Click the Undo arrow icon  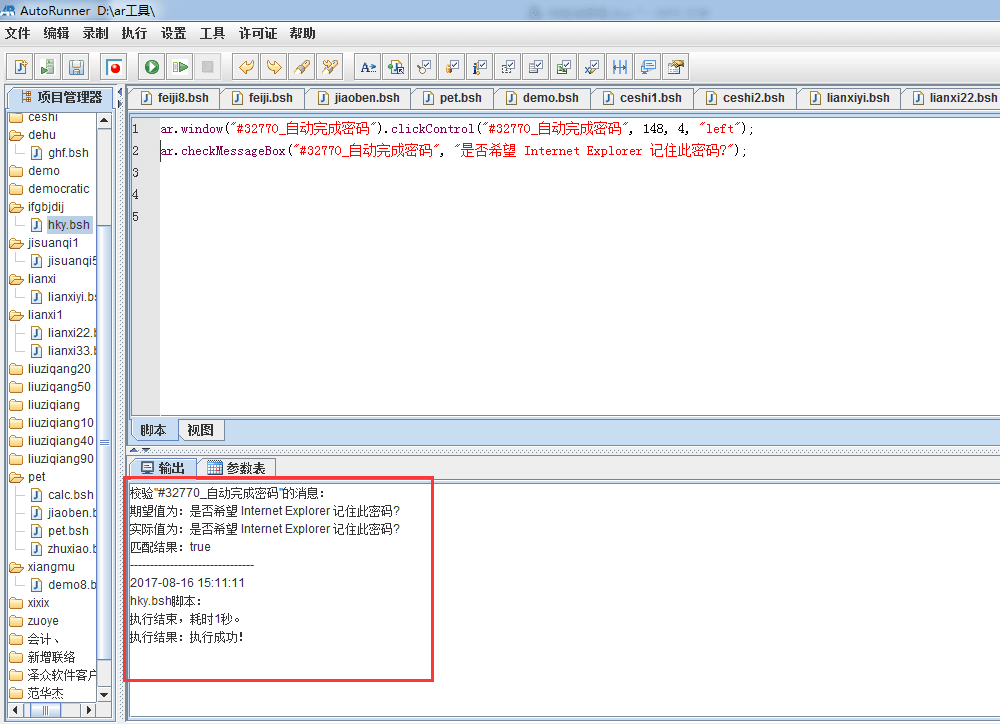pyautogui.click(x=244, y=67)
